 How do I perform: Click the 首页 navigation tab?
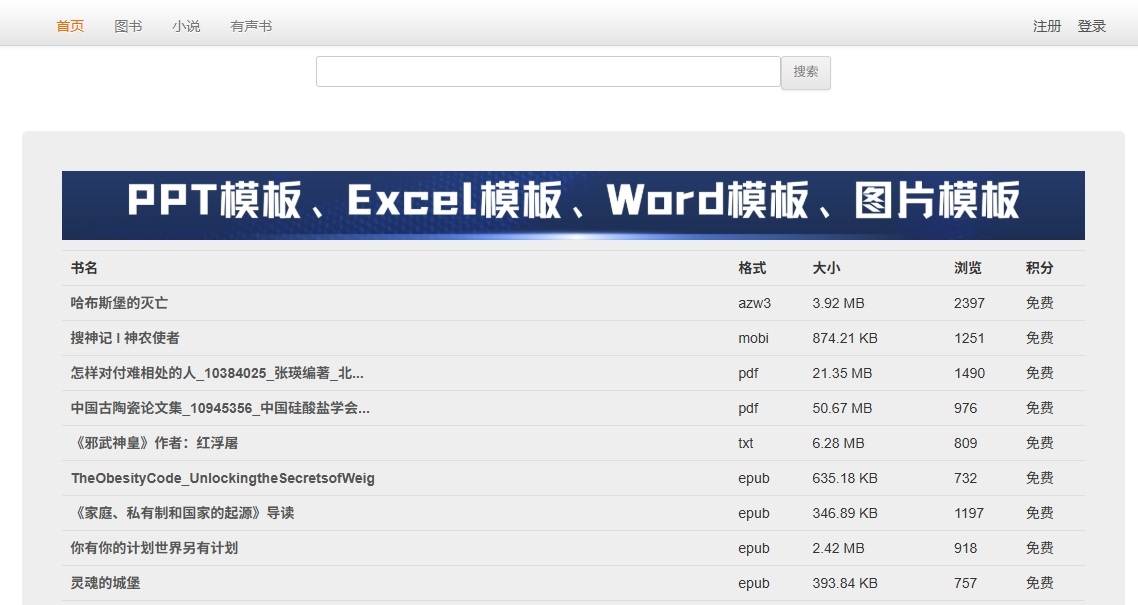tap(70, 26)
